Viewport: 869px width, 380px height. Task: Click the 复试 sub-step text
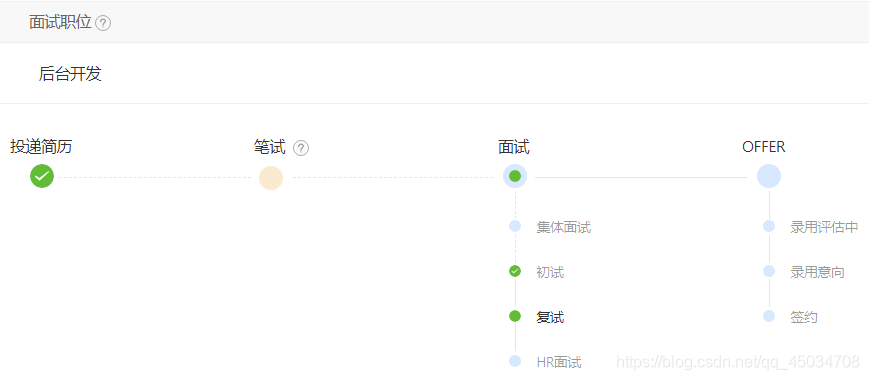tap(550, 317)
